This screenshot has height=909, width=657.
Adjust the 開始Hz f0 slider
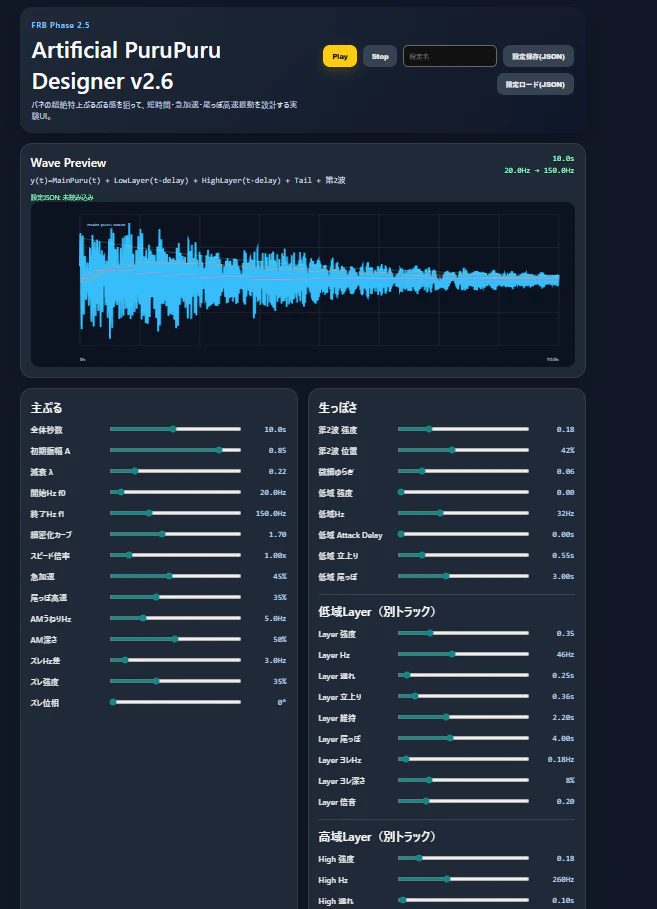click(x=175, y=492)
